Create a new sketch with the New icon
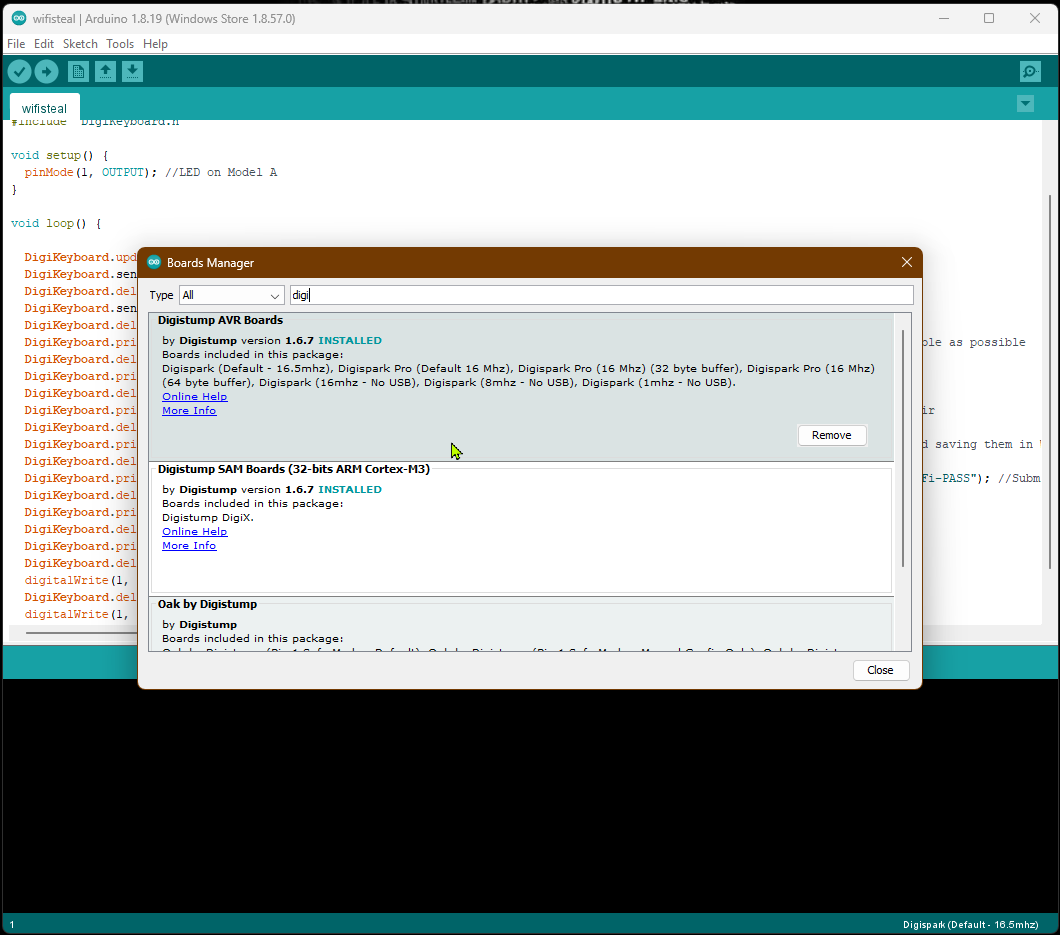Image resolution: width=1060 pixels, height=935 pixels. [x=78, y=71]
